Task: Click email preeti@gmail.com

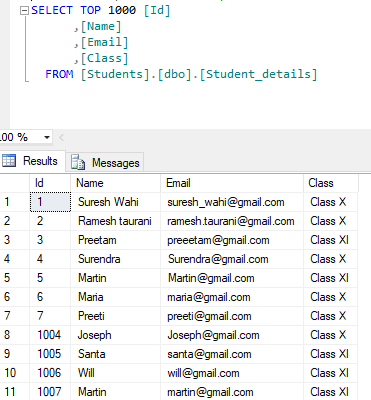Action: (232, 316)
